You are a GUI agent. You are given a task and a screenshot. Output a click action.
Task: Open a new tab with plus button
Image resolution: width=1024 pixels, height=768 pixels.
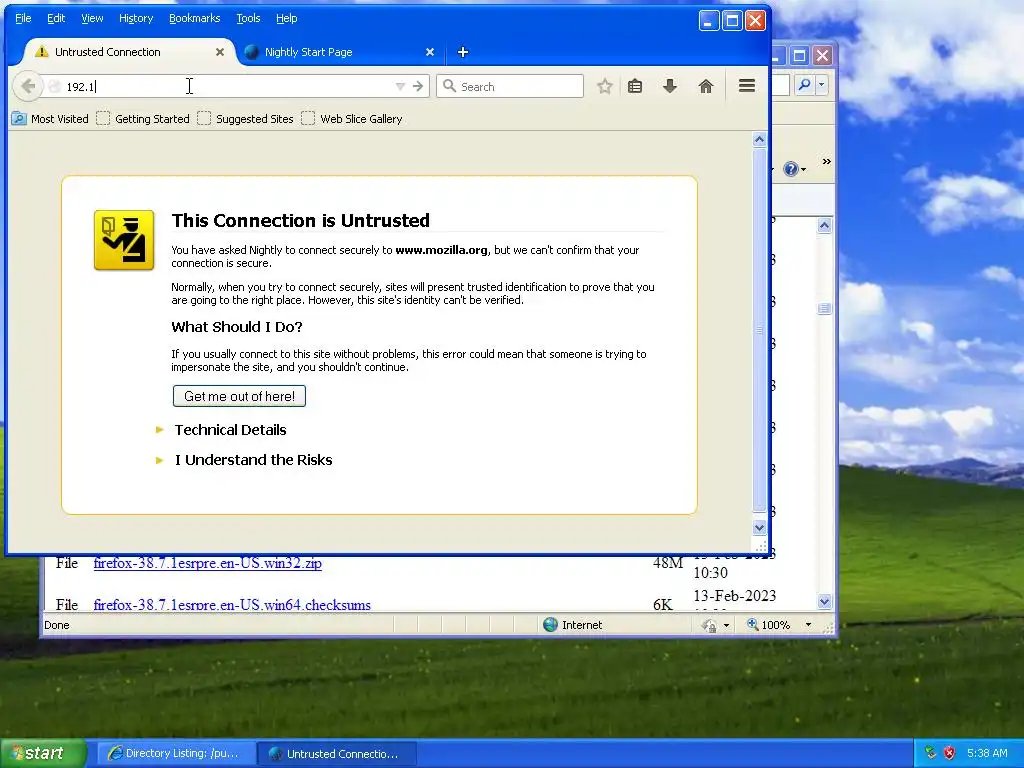point(462,52)
